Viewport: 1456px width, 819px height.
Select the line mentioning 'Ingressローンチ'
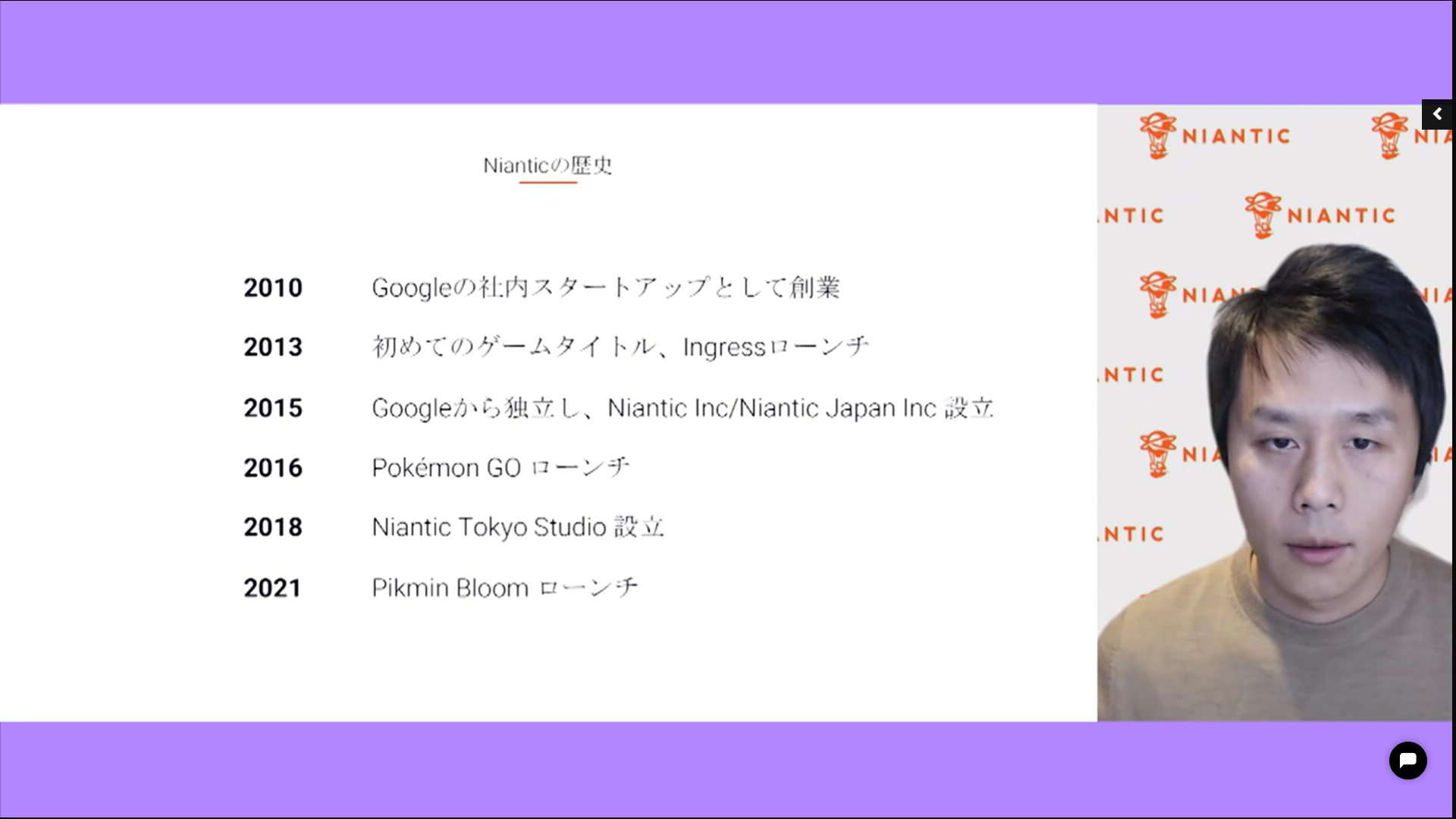(620, 347)
